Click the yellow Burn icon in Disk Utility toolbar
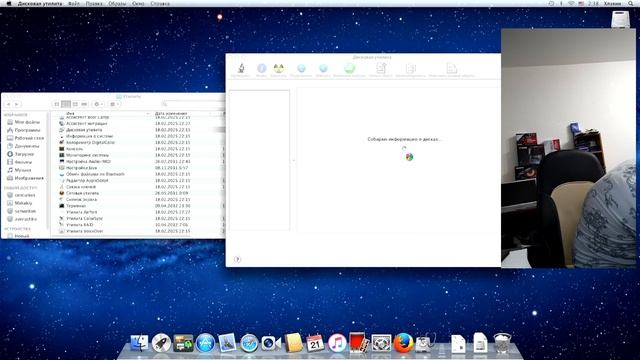Screen dimensions: 640x360 [x=278, y=68]
